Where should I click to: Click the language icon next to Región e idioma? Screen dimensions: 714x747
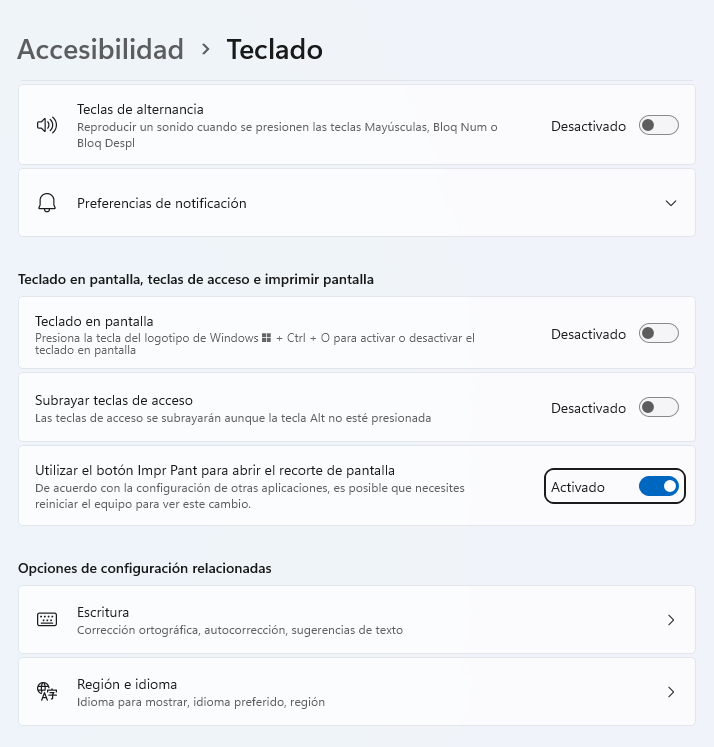click(x=47, y=692)
